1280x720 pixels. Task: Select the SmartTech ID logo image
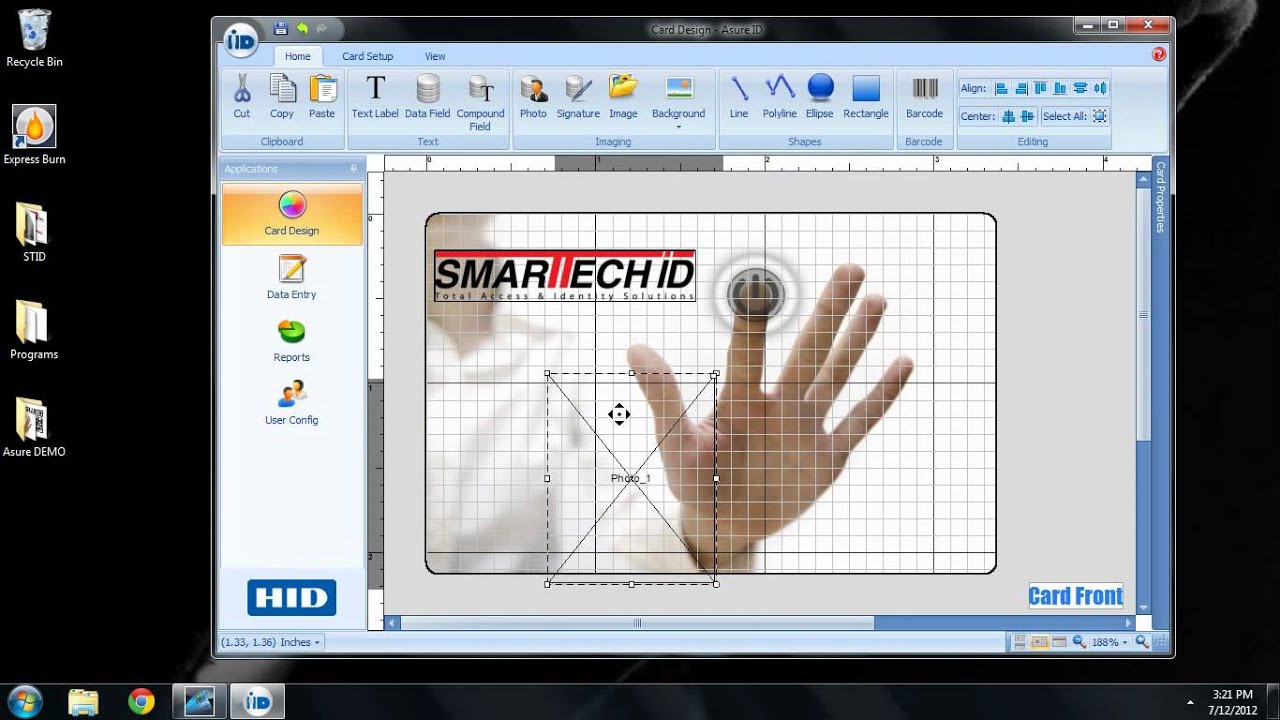[565, 275]
